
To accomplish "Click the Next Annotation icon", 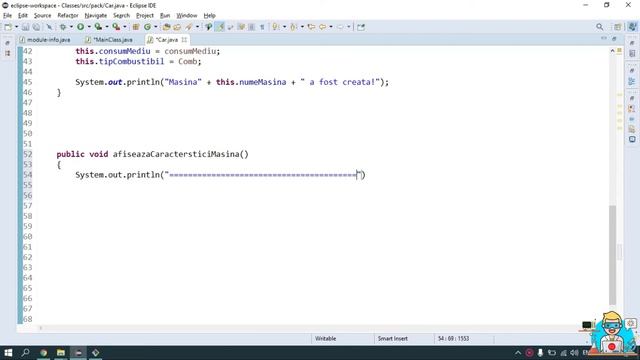I will pyautogui.click(x=276, y=27).
